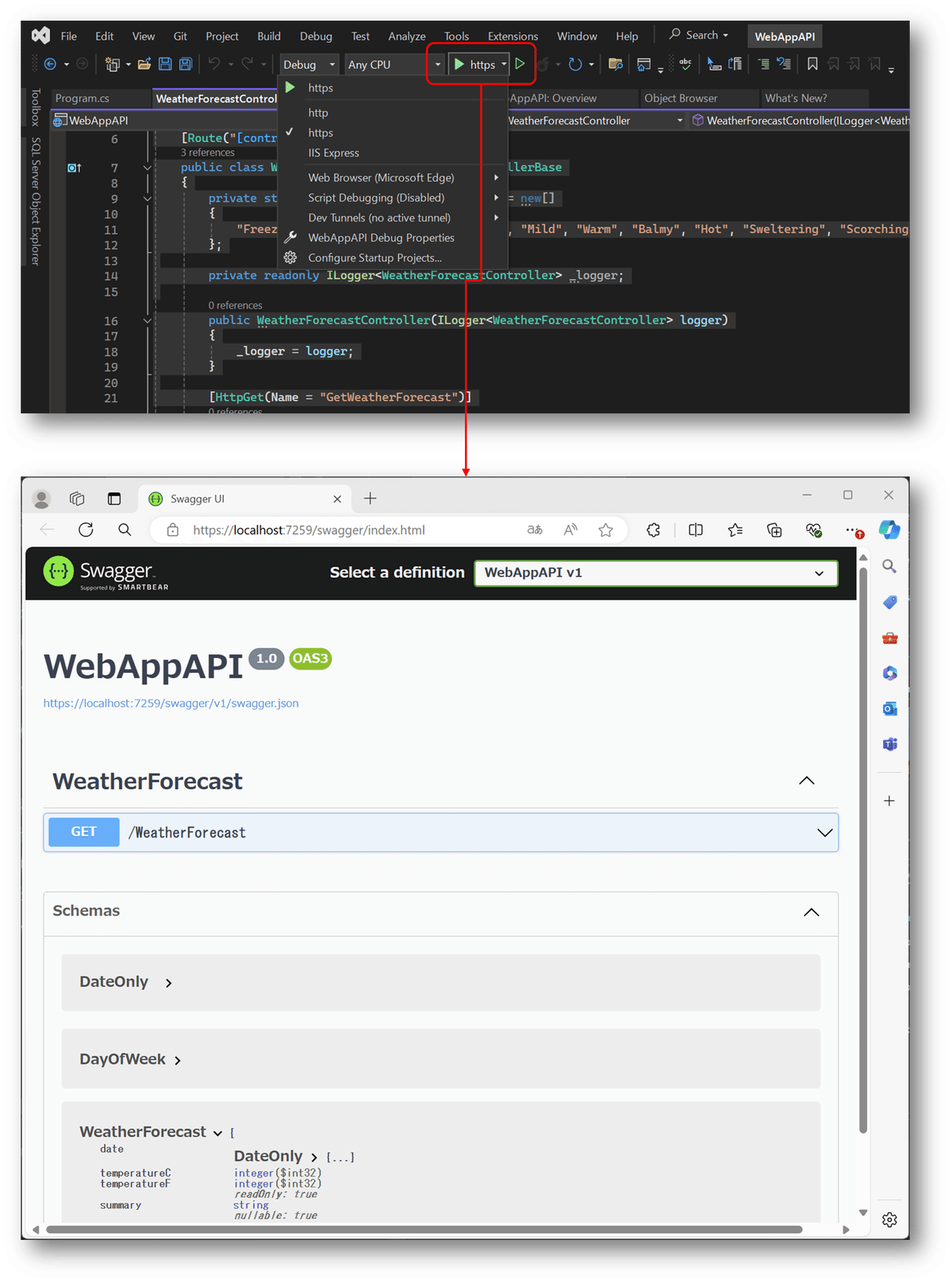
Task: Click the Visual Studio logo icon
Action: (x=40, y=36)
